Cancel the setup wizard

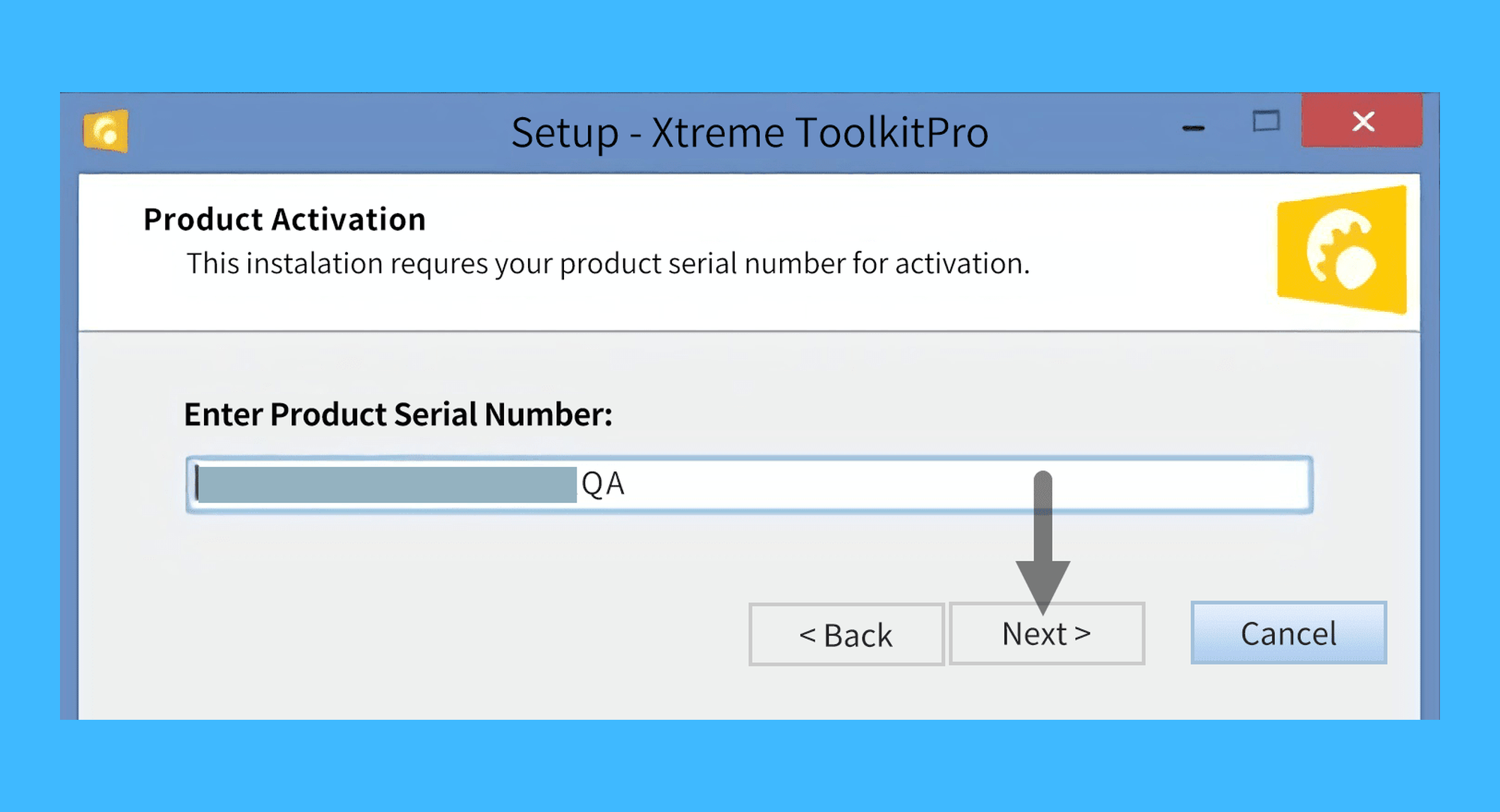click(1288, 633)
